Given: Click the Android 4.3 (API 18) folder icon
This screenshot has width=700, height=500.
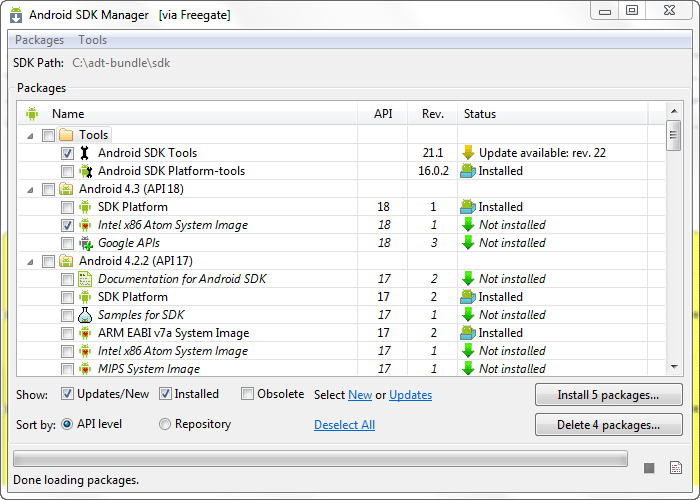Looking at the screenshot, I should click(66, 189).
